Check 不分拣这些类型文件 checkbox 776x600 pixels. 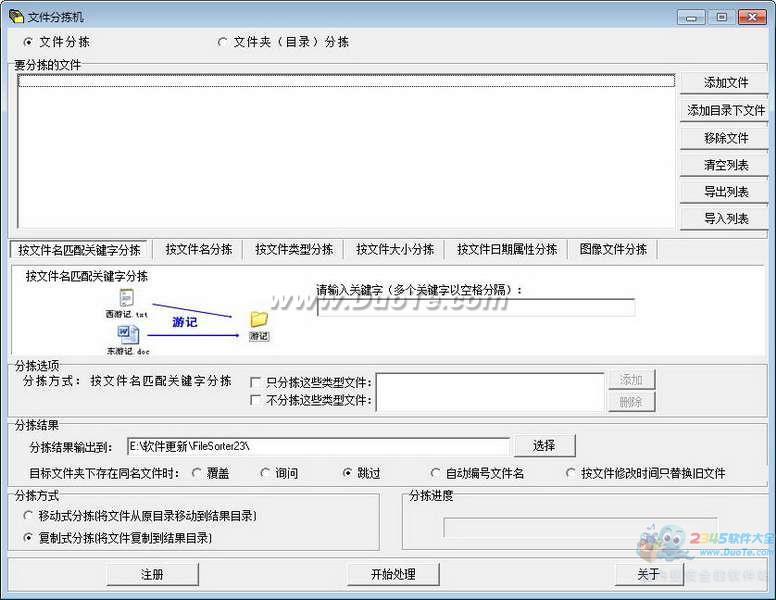pyautogui.click(x=255, y=400)
